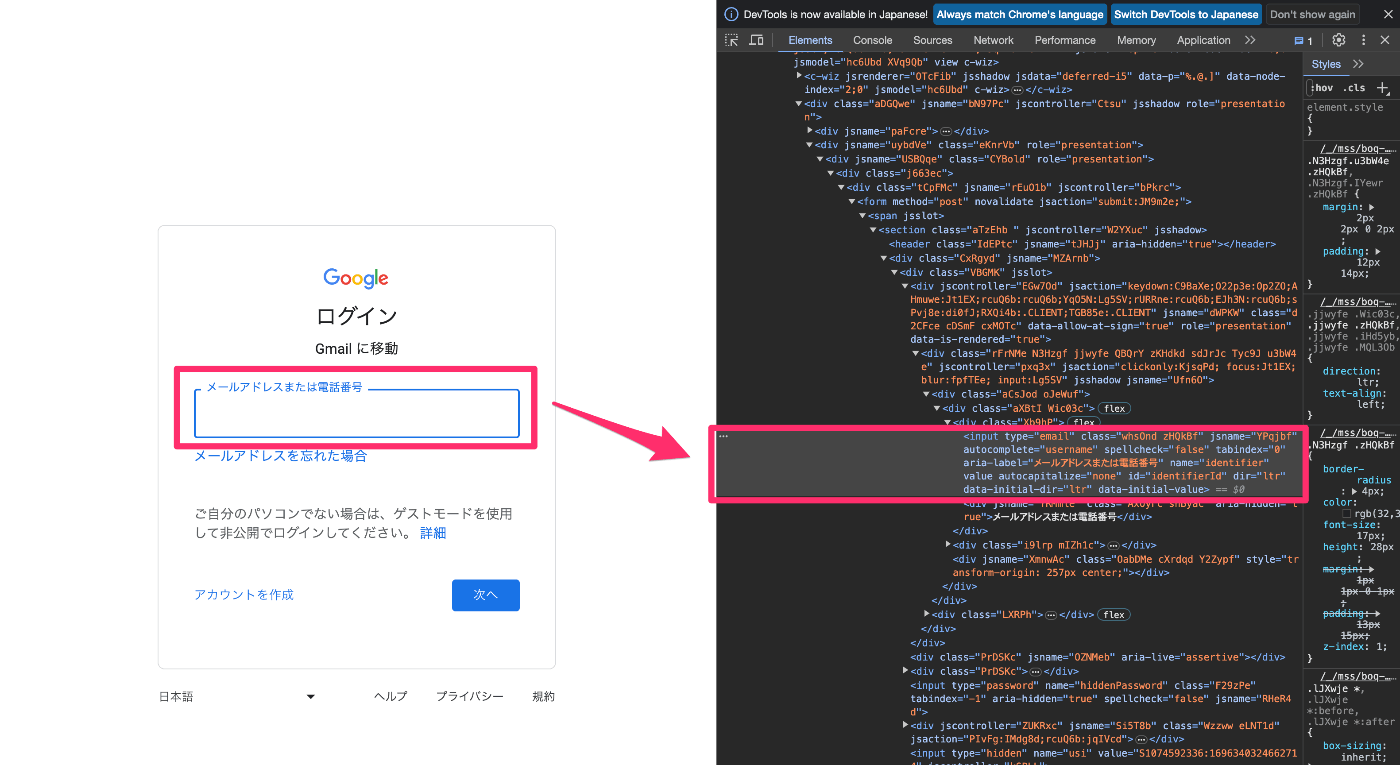Show more DevTools tabs chevron
This screenshot has width=1400, height=765.
pos(1250,40)
